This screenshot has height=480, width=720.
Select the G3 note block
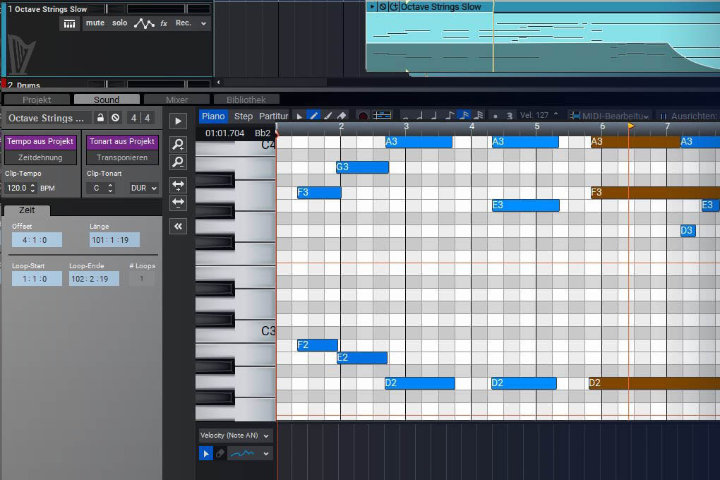click(x=362, y=167)
